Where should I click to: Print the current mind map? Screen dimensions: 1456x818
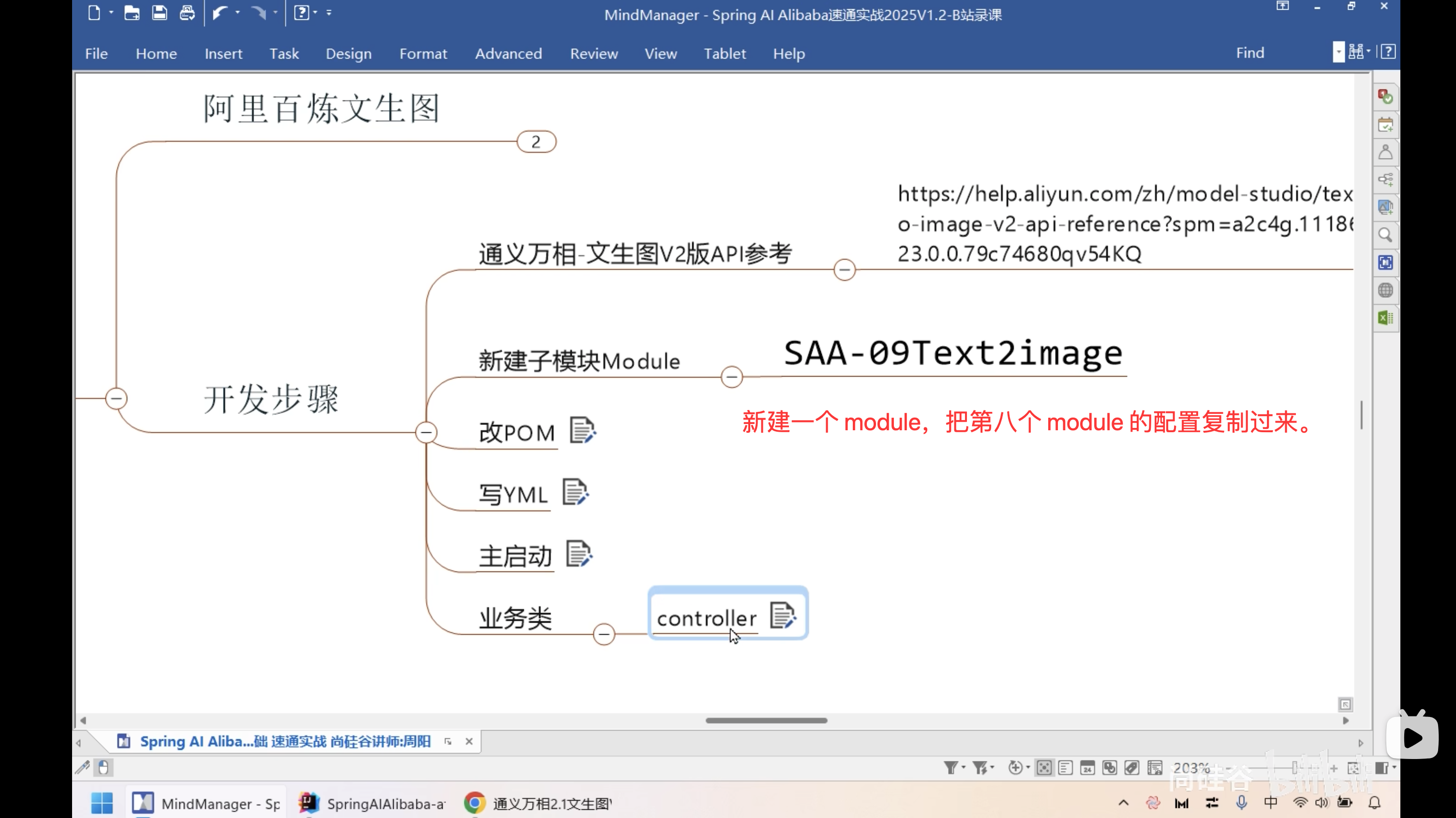tap(187, 13)
